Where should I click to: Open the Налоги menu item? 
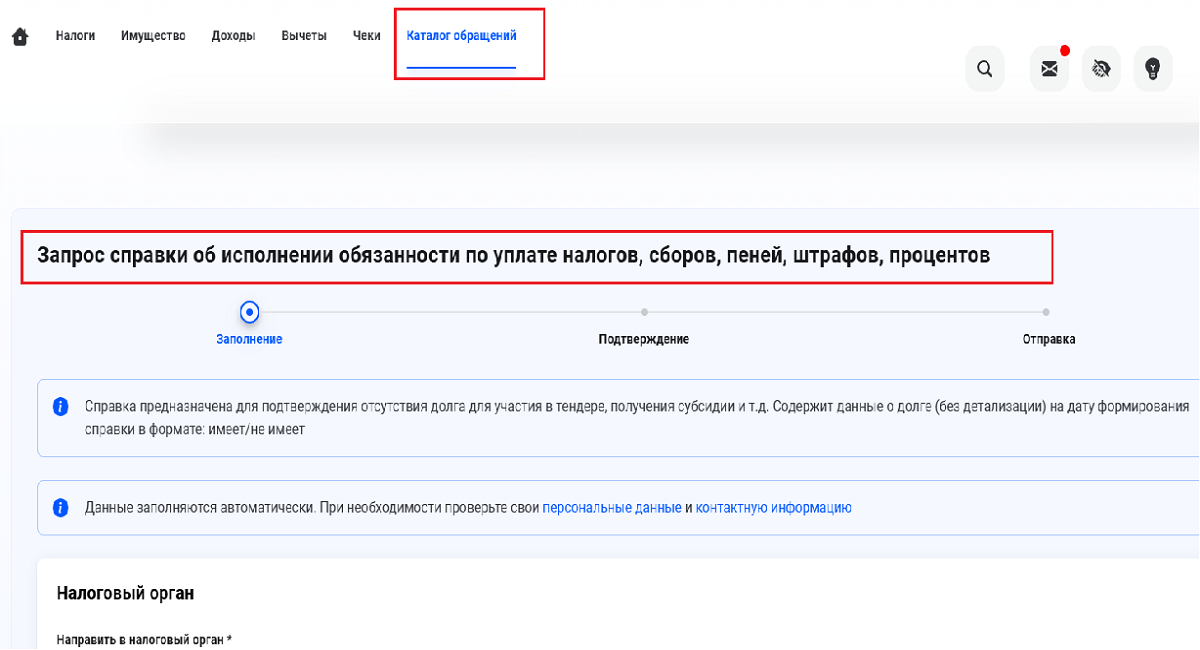point(75,36)
